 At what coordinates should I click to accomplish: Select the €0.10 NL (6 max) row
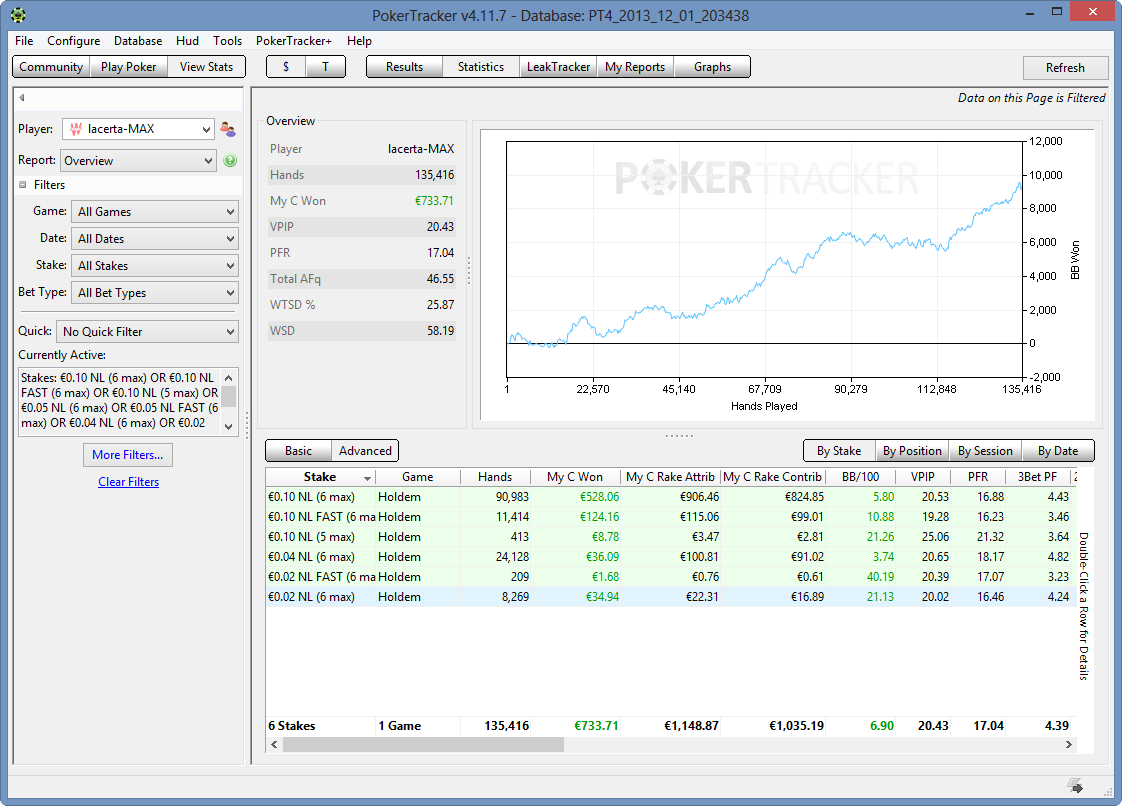[670, 497]
